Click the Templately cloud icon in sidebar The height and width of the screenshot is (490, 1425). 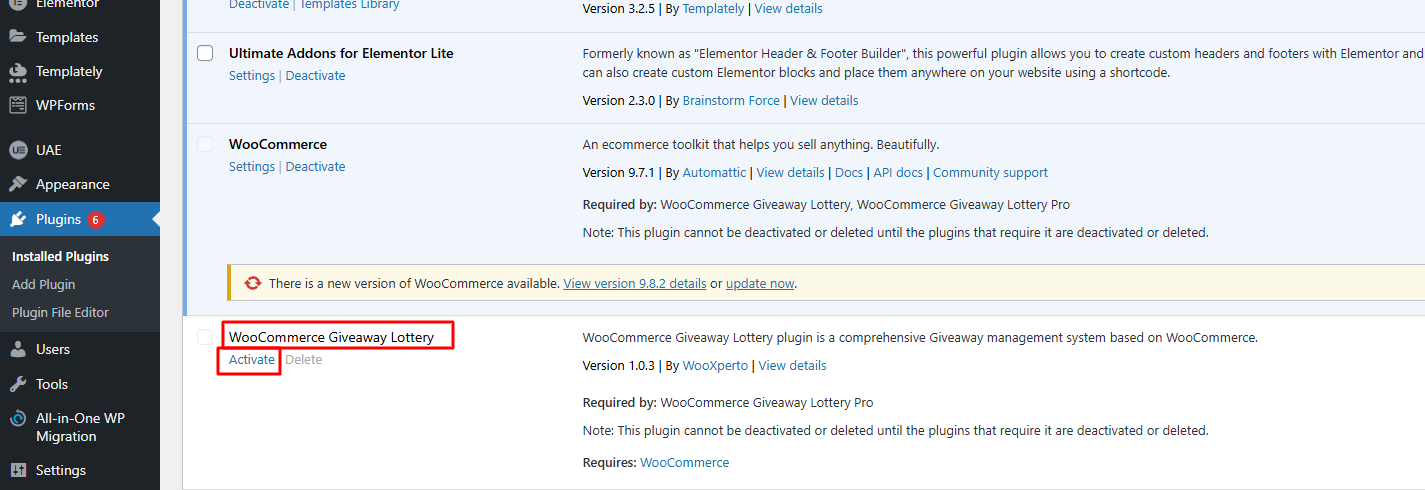click(17, 72)
